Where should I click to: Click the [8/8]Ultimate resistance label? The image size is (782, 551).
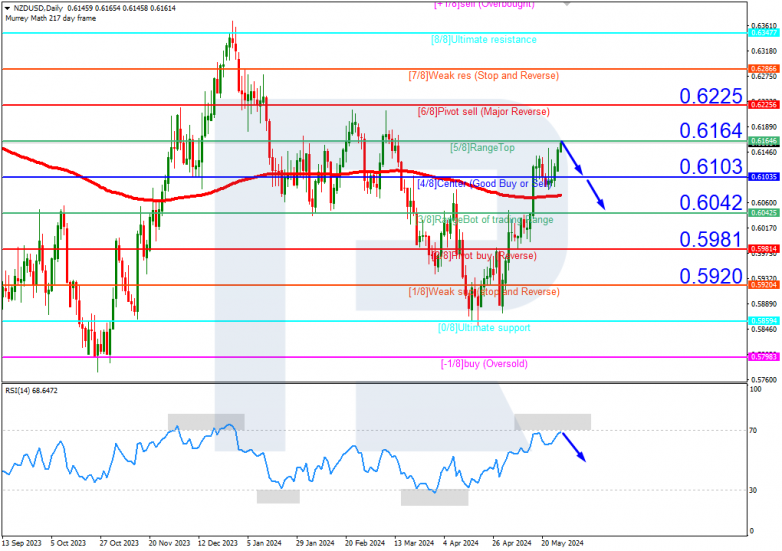pos(484,39)
